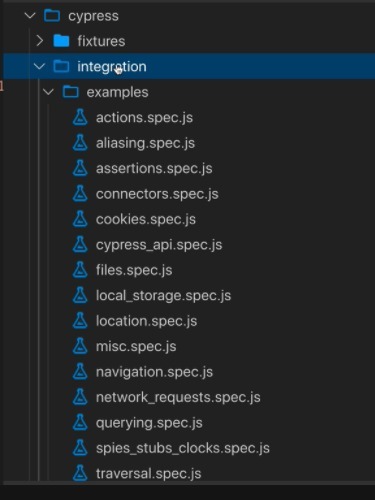
Task: Click the flask icon beside actions.spec.js
Action: [x=80, y=117]
